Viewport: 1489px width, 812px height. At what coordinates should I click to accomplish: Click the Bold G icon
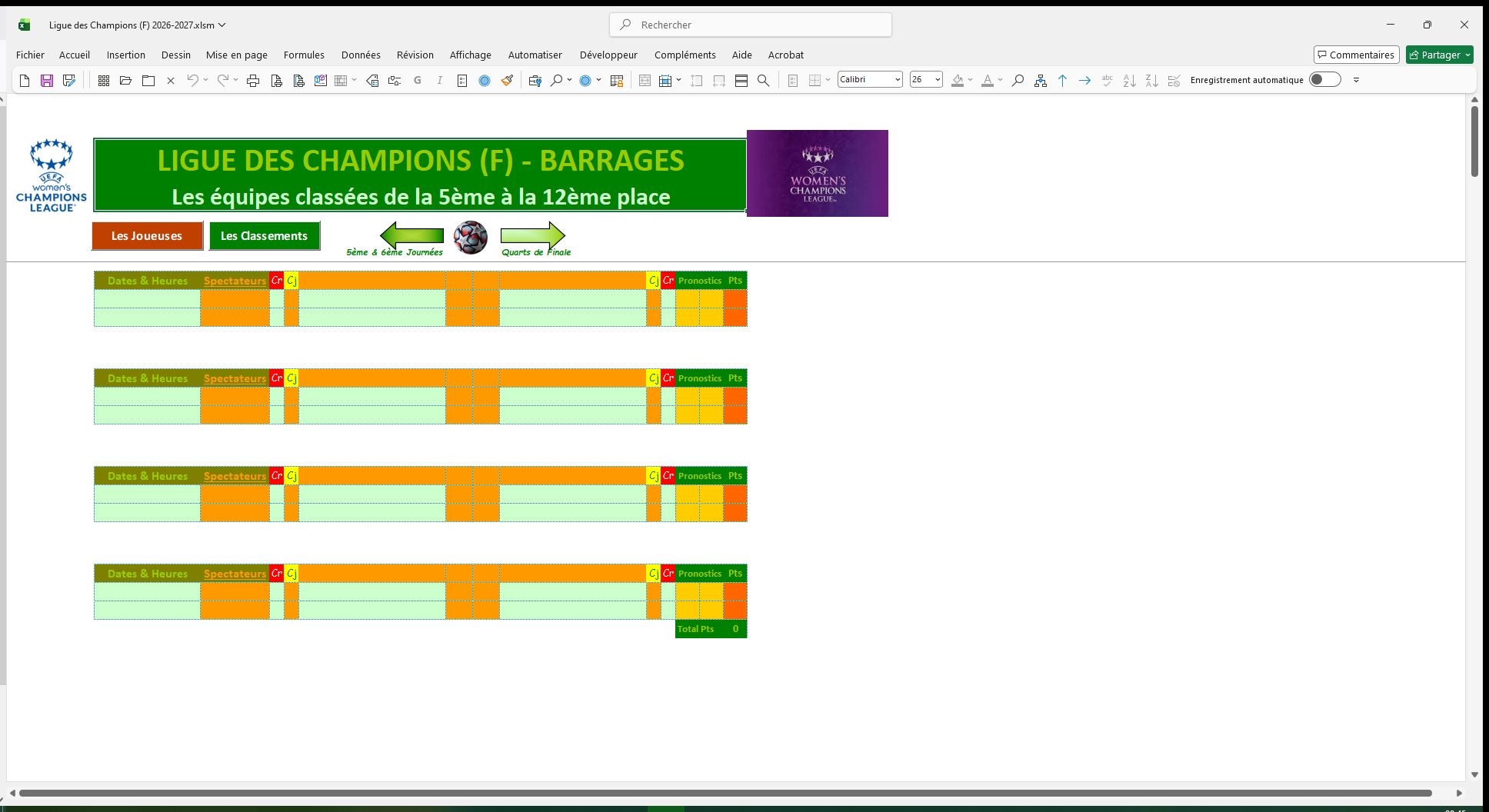[418, 80]
